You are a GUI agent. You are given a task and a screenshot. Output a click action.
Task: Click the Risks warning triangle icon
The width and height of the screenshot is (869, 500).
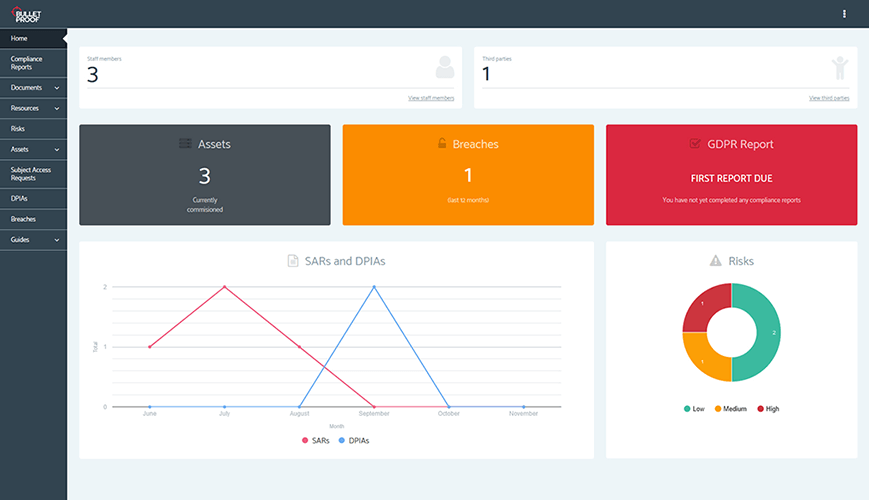715,261
